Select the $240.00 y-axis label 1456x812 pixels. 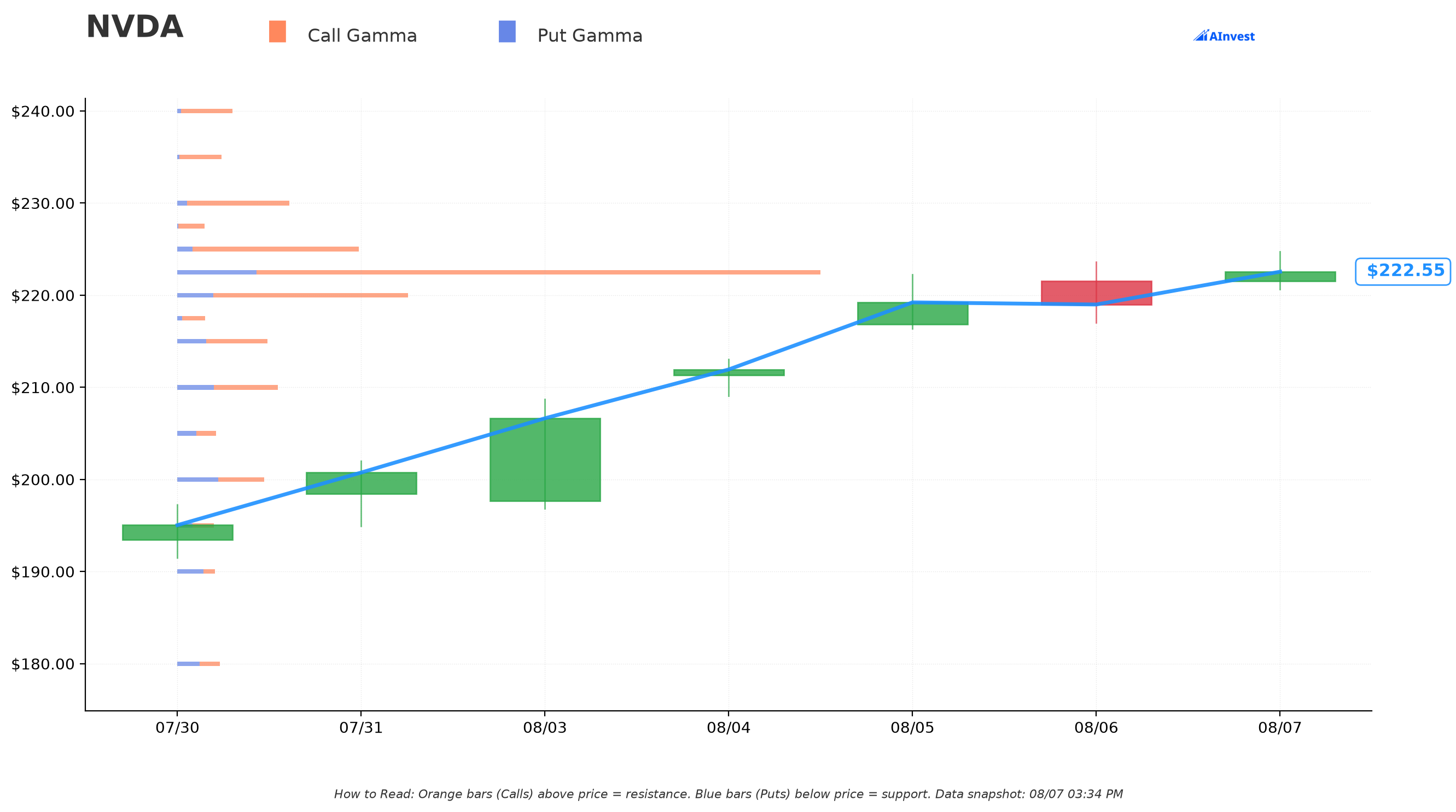click(43, 112)
